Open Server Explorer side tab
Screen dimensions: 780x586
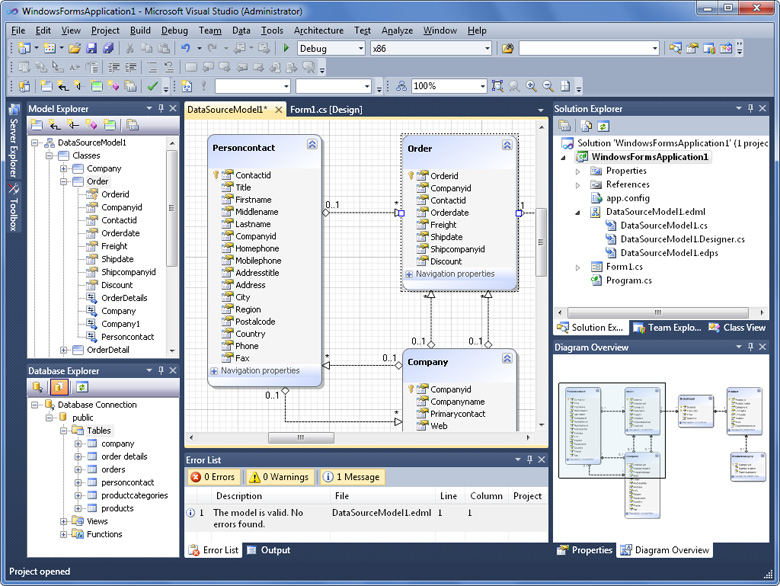point(13,141)
